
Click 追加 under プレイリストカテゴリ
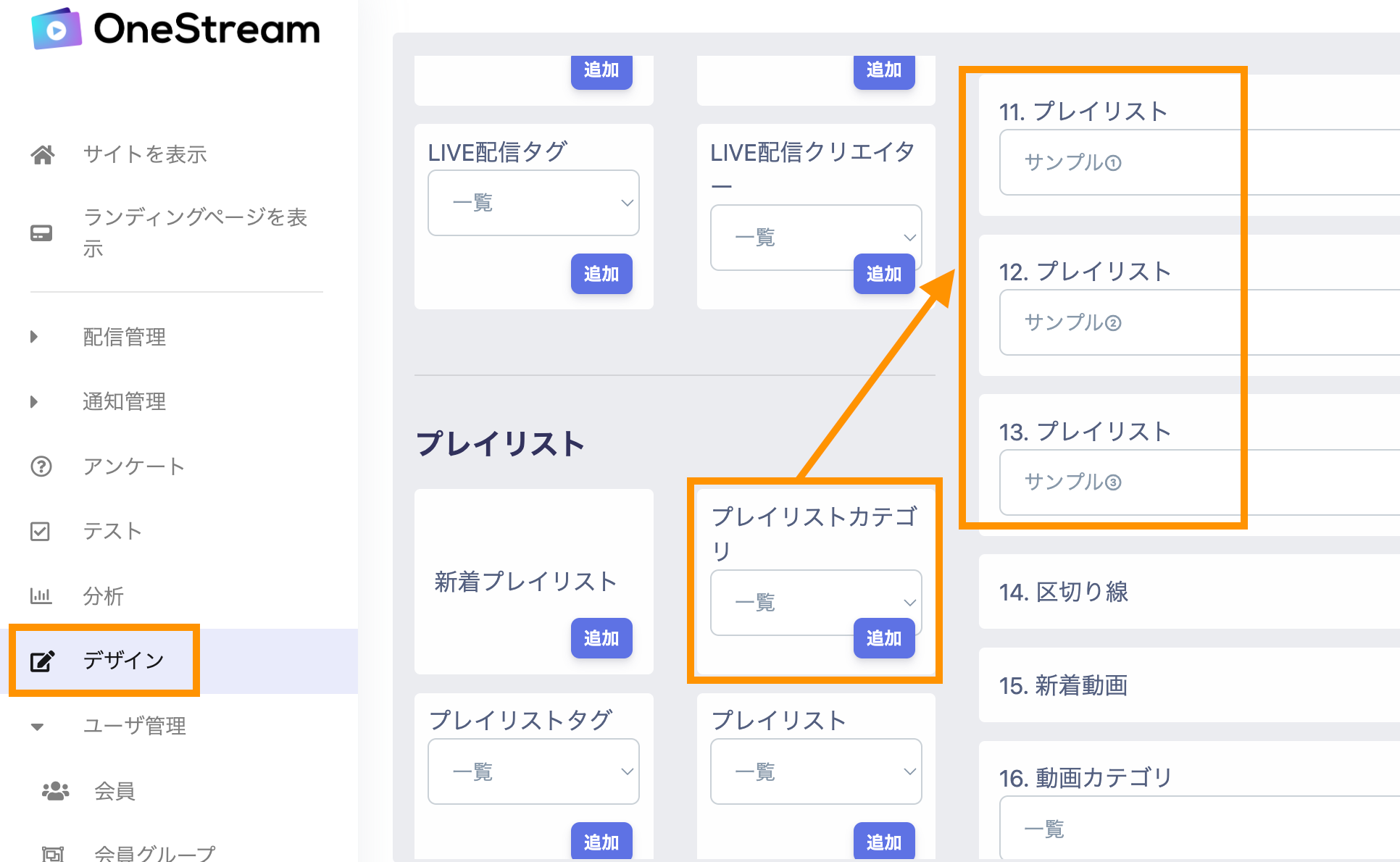click(x=884, y=638)
